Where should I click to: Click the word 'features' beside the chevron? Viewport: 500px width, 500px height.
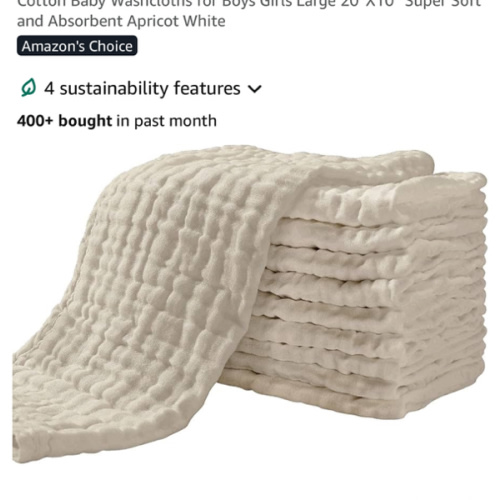click(x=207, y=88)
